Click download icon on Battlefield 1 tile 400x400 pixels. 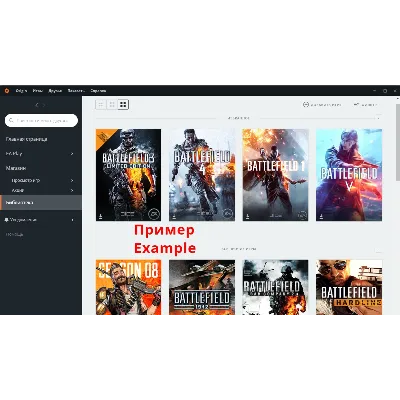coord(247,216)
